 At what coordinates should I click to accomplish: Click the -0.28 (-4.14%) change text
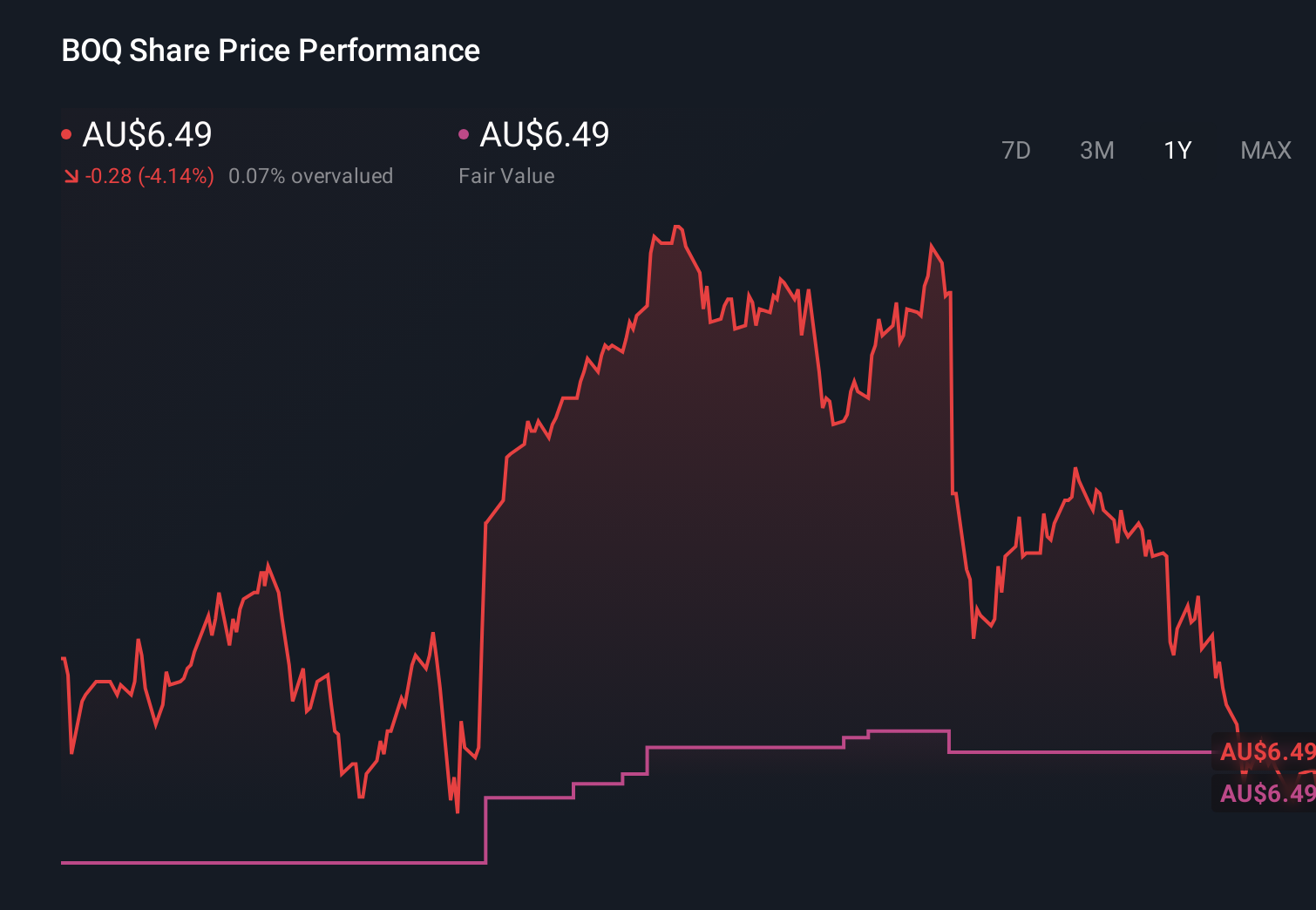coord(148,175)
